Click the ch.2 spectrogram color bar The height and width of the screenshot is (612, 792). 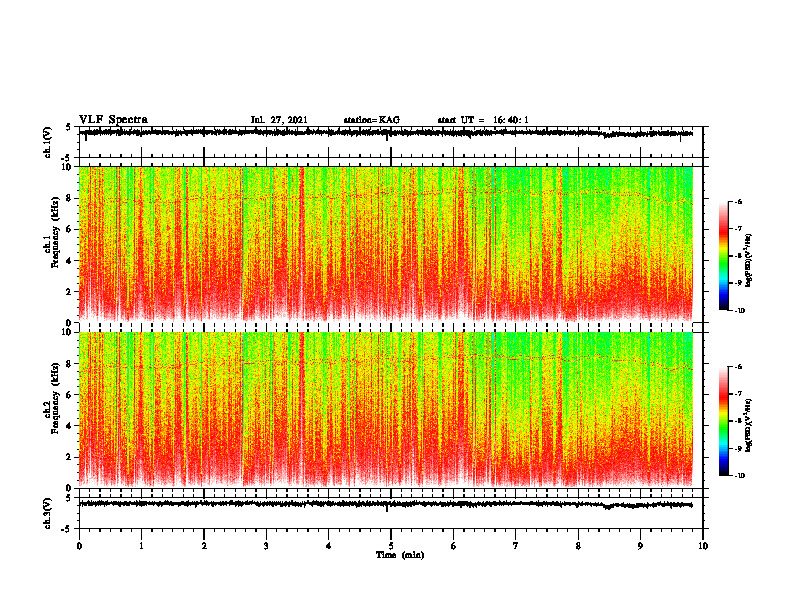(x=724, y=421)
